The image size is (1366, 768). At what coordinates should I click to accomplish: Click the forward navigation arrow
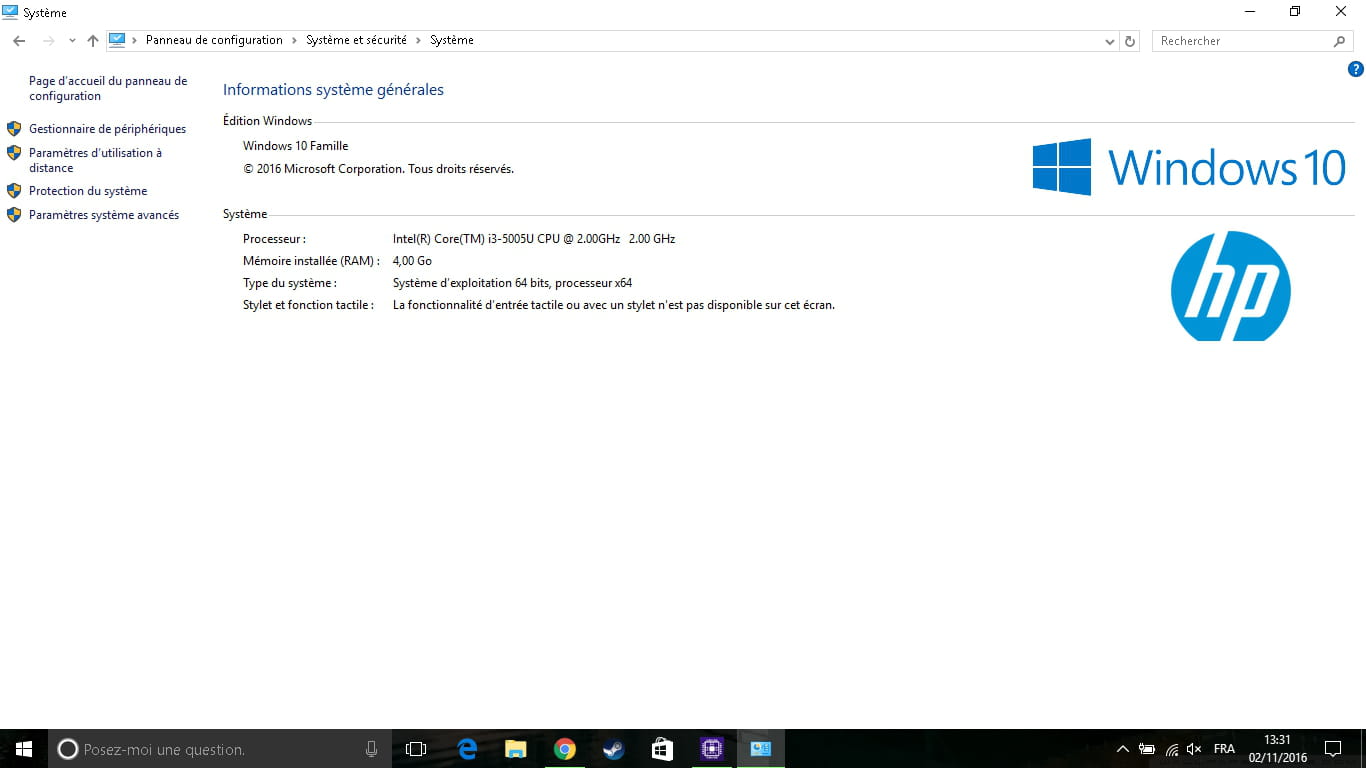click(x=48, y=41)
